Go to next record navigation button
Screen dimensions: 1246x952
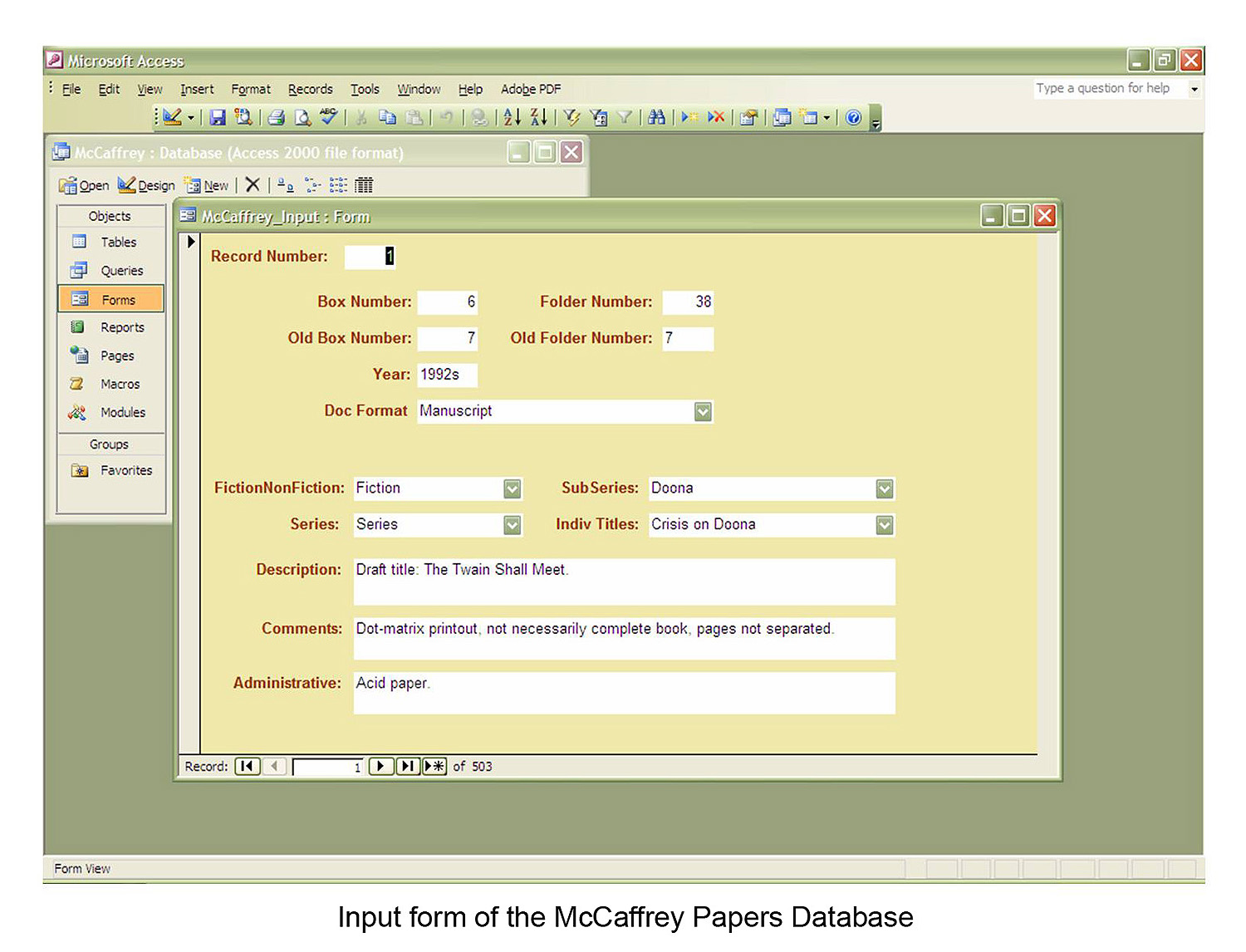[380, 766]
